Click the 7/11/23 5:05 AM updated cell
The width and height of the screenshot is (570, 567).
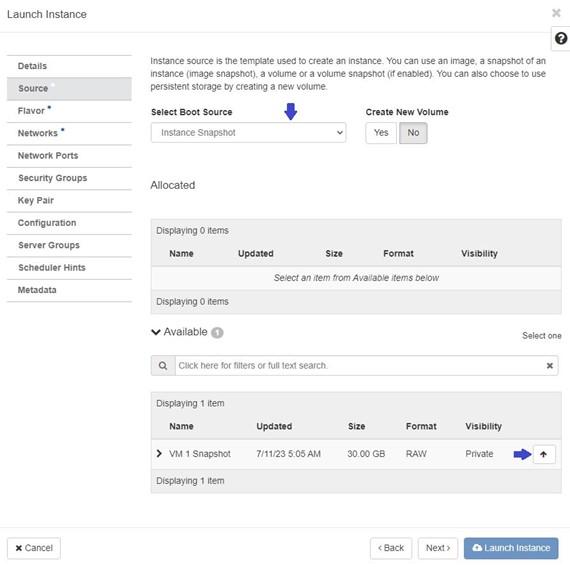(x=288, y=454)
